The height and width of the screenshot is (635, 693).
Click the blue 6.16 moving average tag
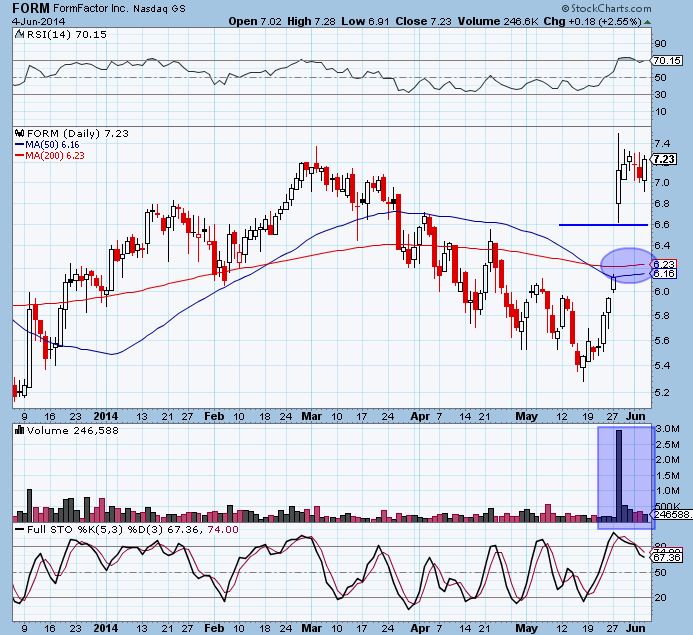pyautogui.click(x=664, y=274)
